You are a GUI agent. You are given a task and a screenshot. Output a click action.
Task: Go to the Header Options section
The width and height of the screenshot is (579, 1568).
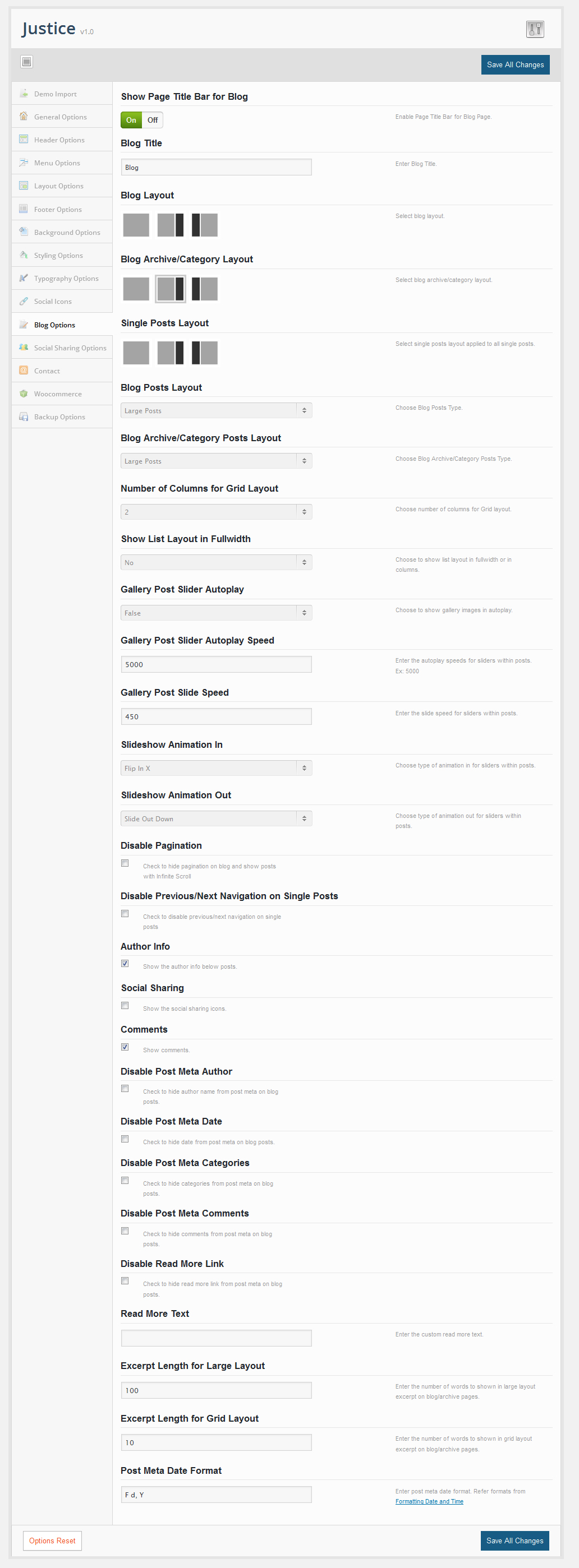(x=59, y=140)
